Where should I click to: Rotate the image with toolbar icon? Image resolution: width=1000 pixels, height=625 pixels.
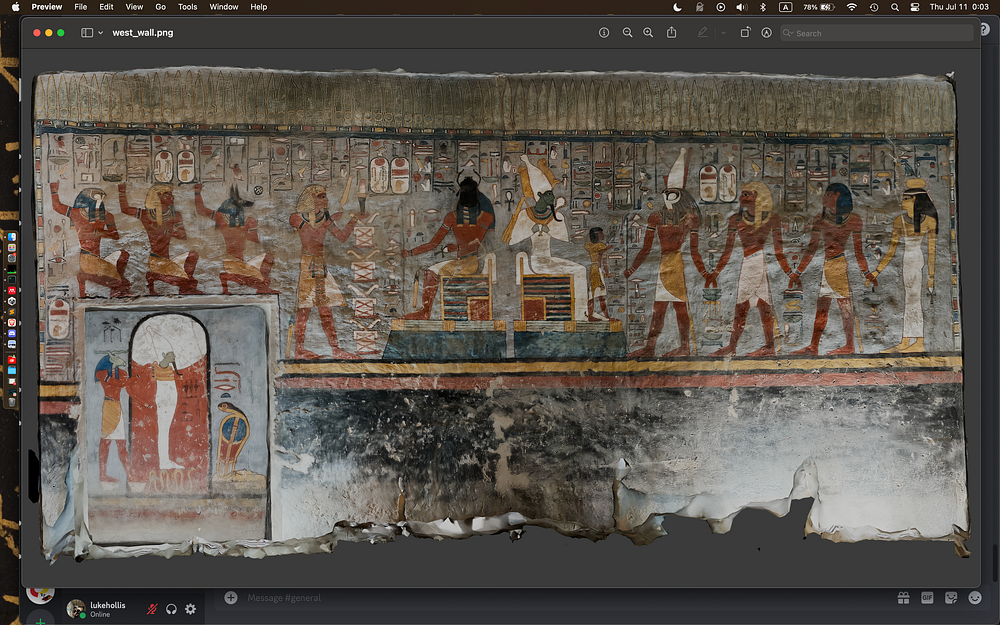(x=745, y=33)
